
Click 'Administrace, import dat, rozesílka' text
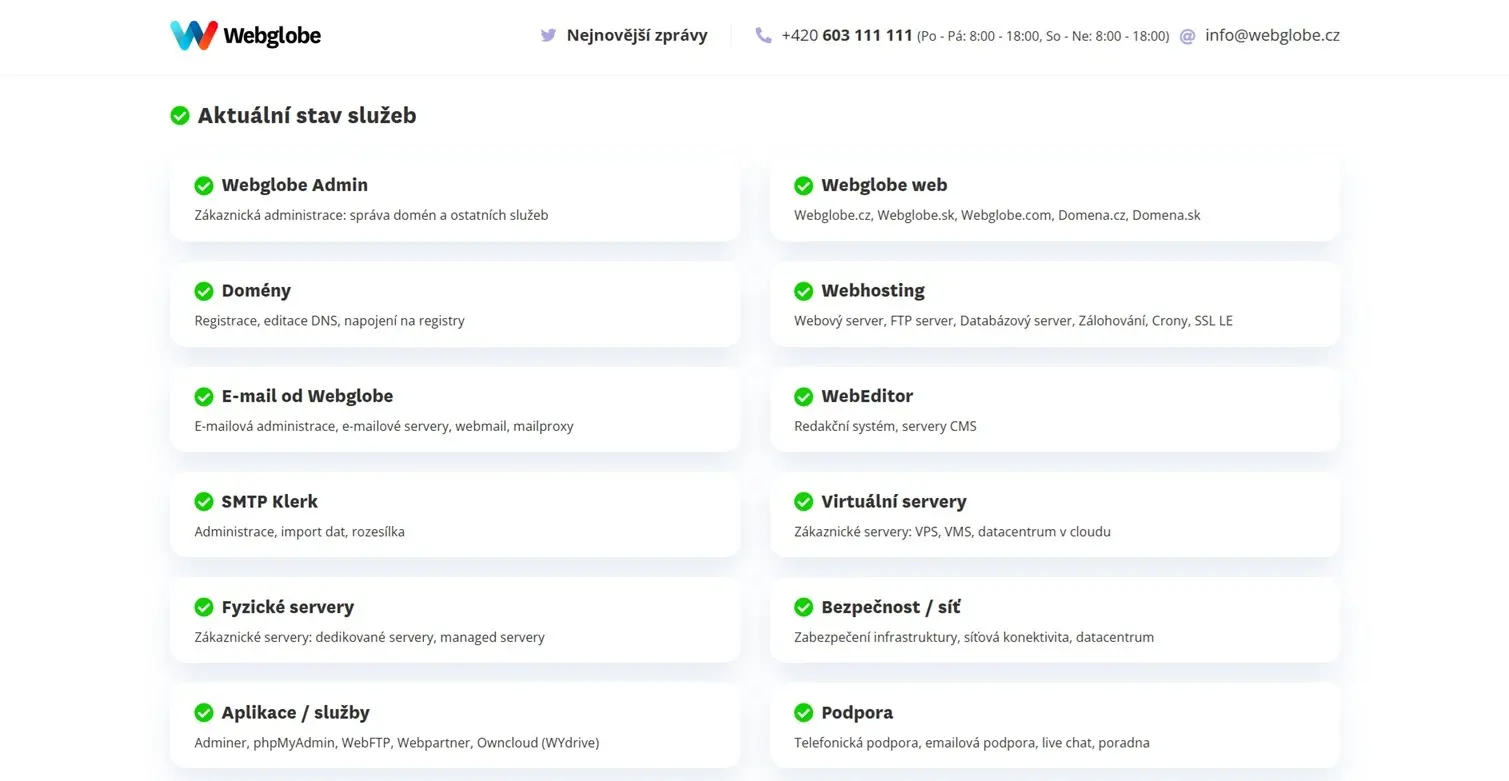(299, 532)
